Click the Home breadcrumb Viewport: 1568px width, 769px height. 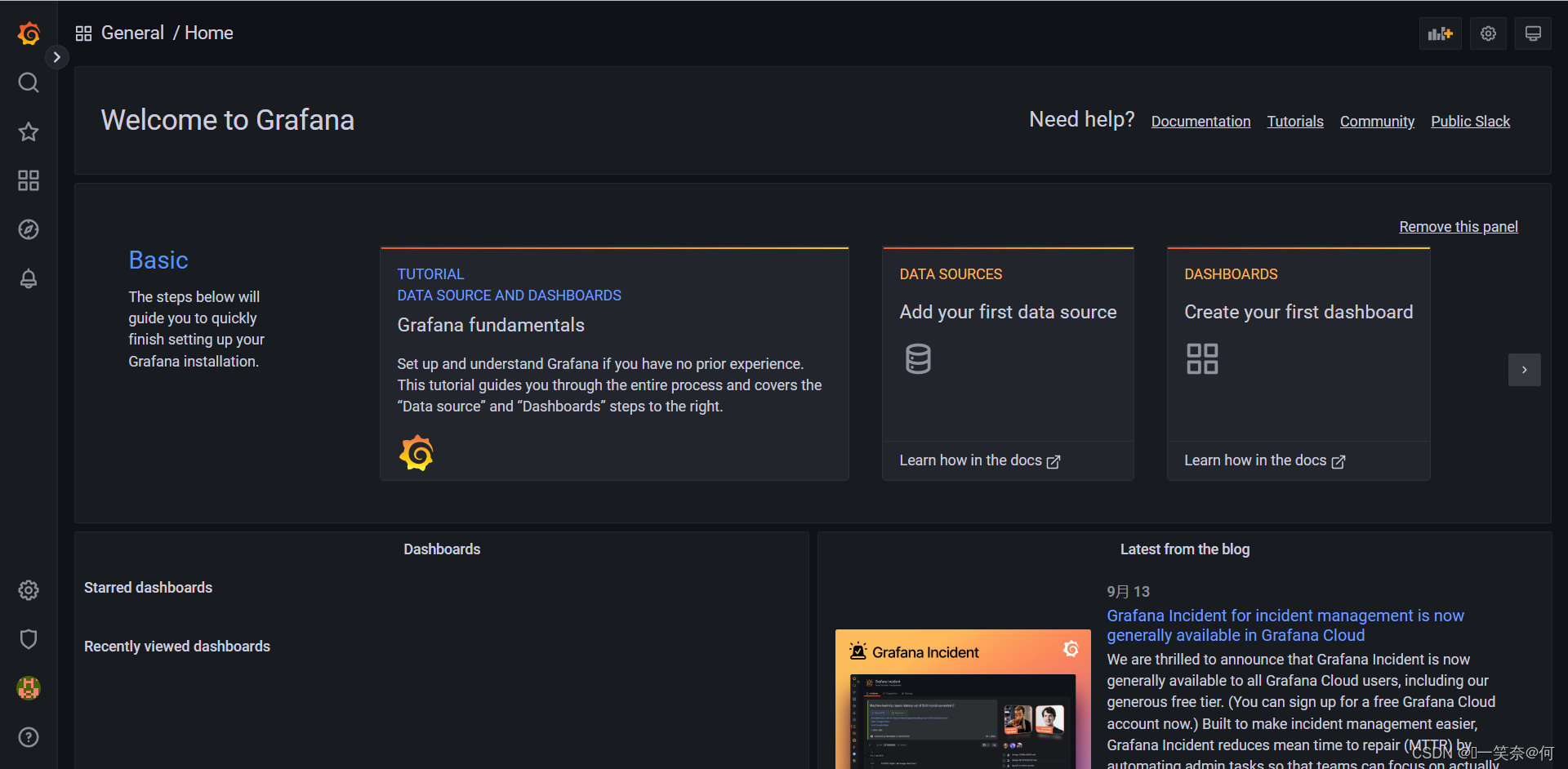(209, 33)
